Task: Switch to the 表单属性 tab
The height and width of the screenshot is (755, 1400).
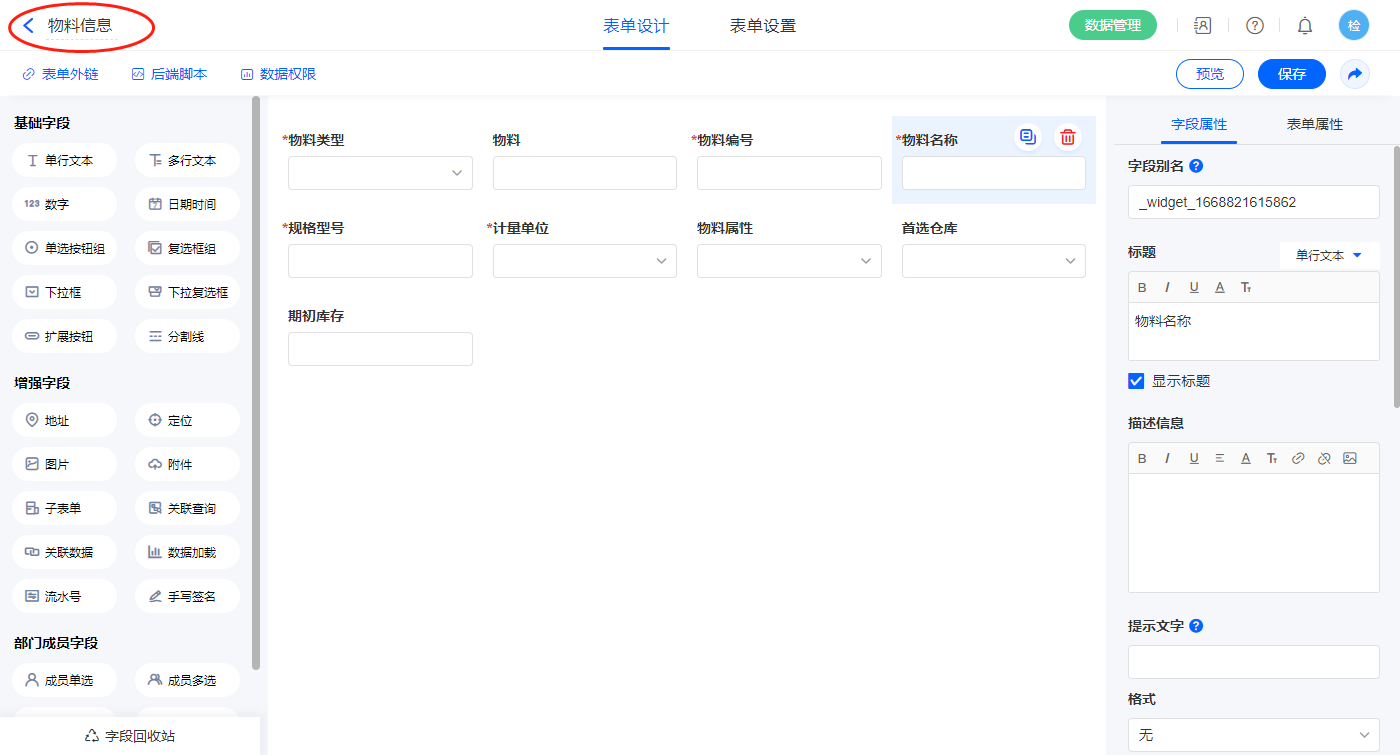Action: (1314, 124)
